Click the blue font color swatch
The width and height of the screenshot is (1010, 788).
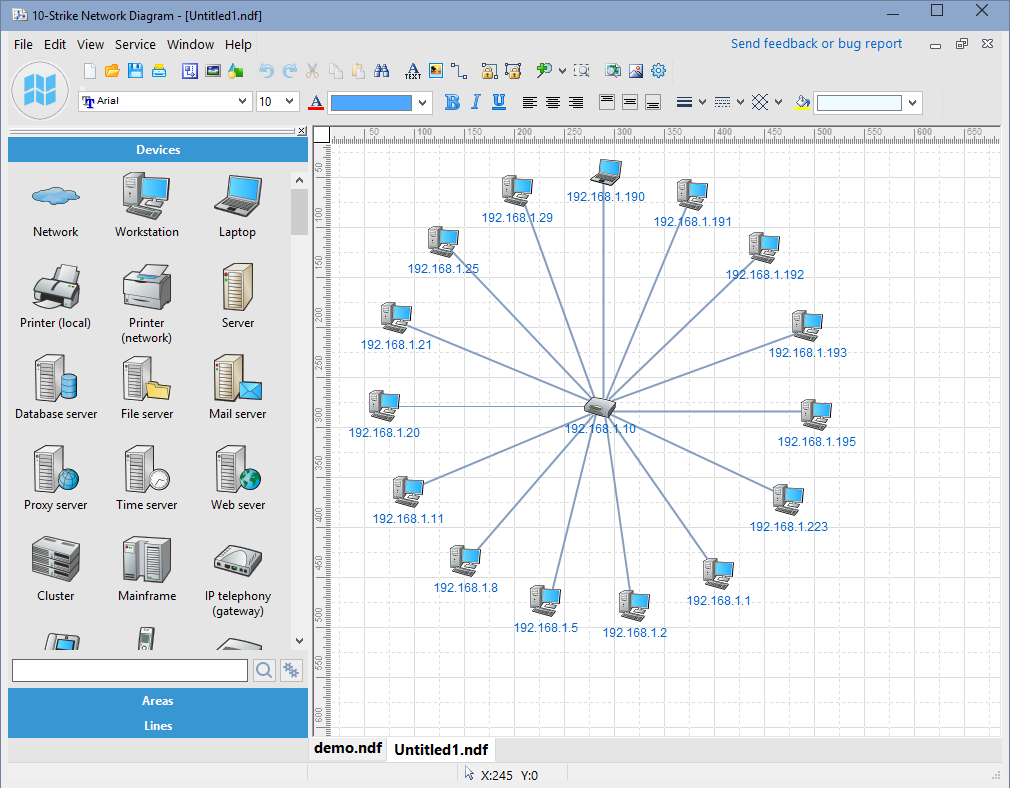(x=371, y=102)
